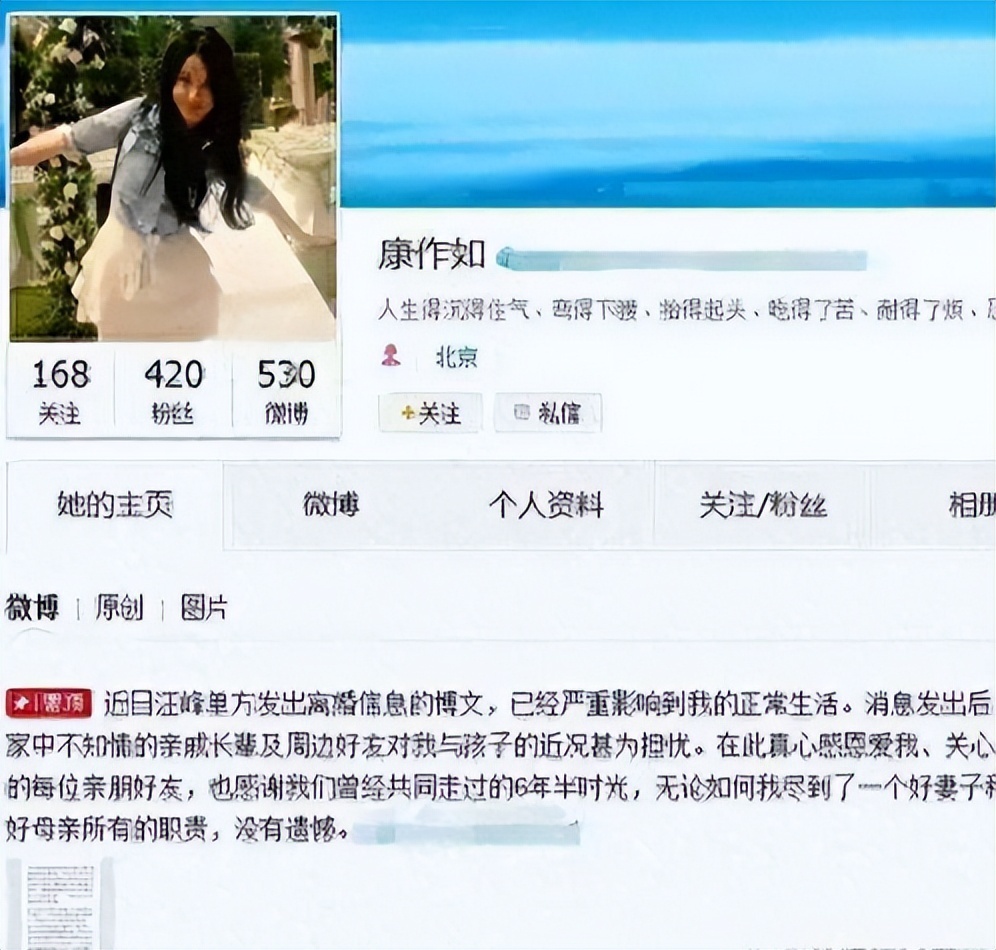996x950 pixels.
Task: Select the 微博 filter above posts
Action: (32, 608)
